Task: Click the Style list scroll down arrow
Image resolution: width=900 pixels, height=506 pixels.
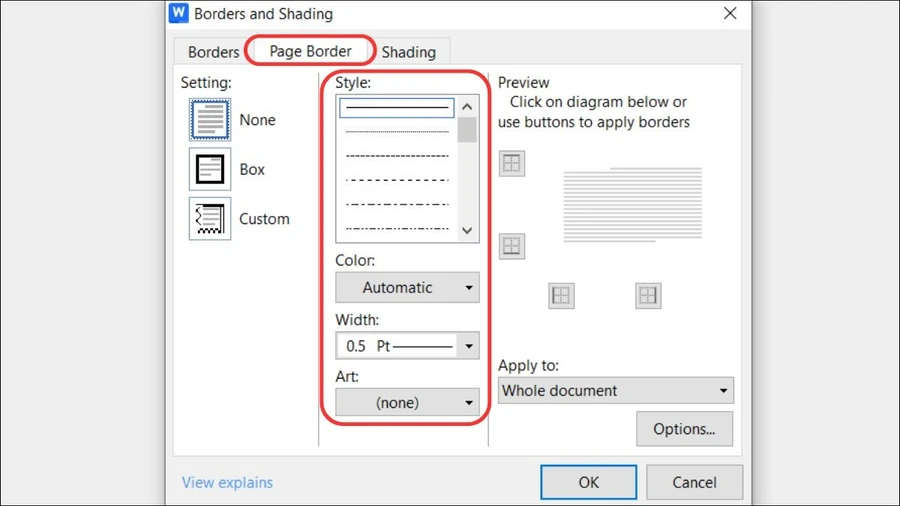Action: [x=467, y=231]
